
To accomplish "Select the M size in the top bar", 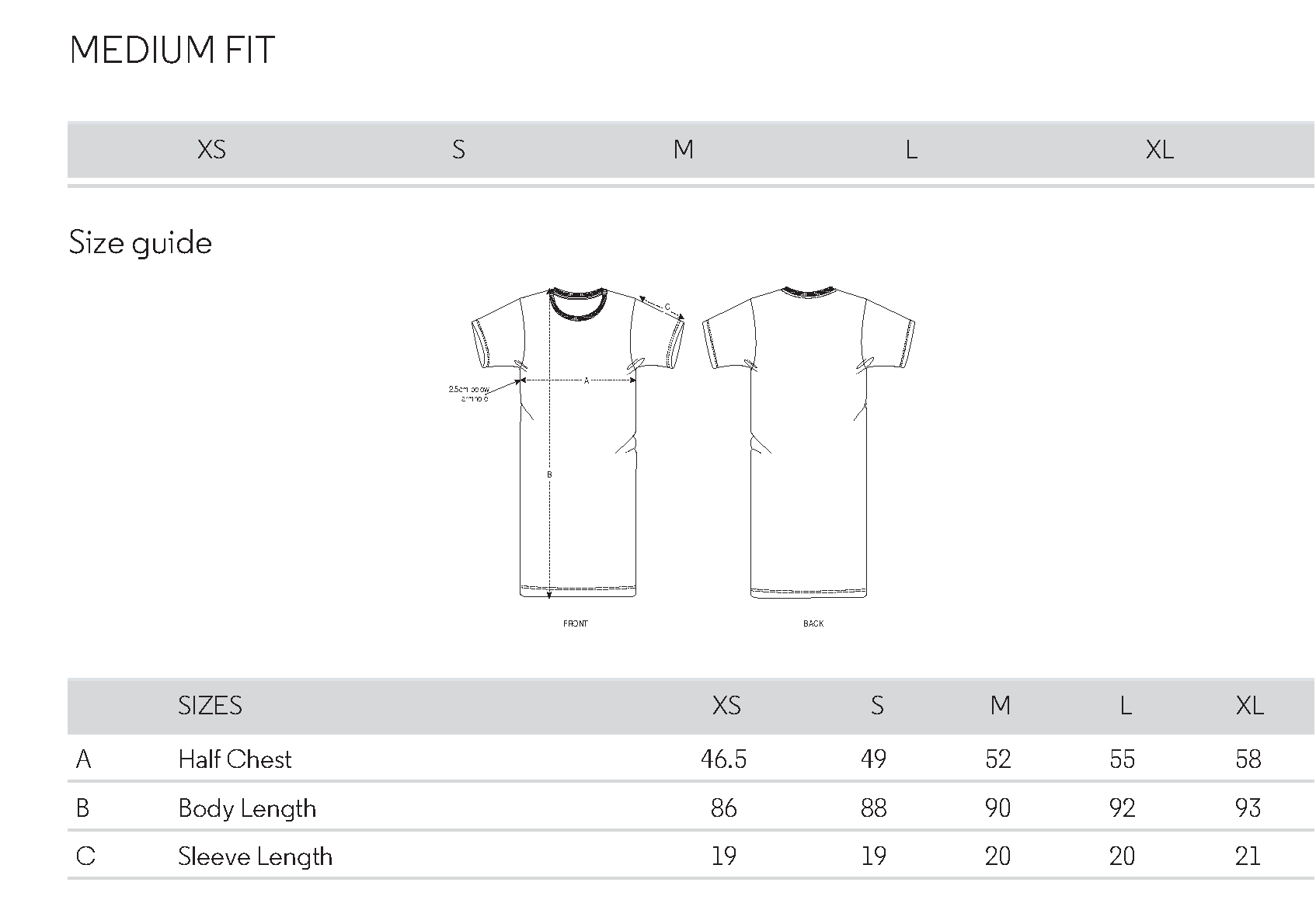I will pos(684,149).
